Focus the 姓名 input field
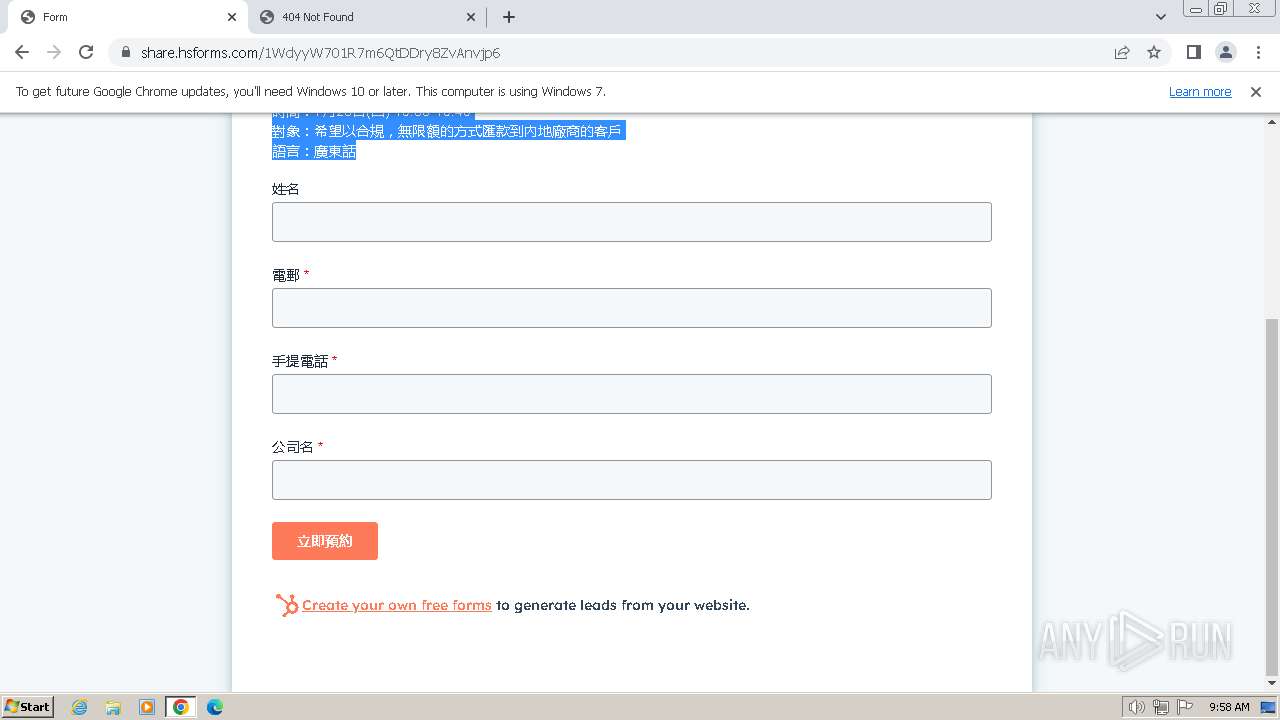This screenshot has height=720, width=1280. click(x=632, y=222)
